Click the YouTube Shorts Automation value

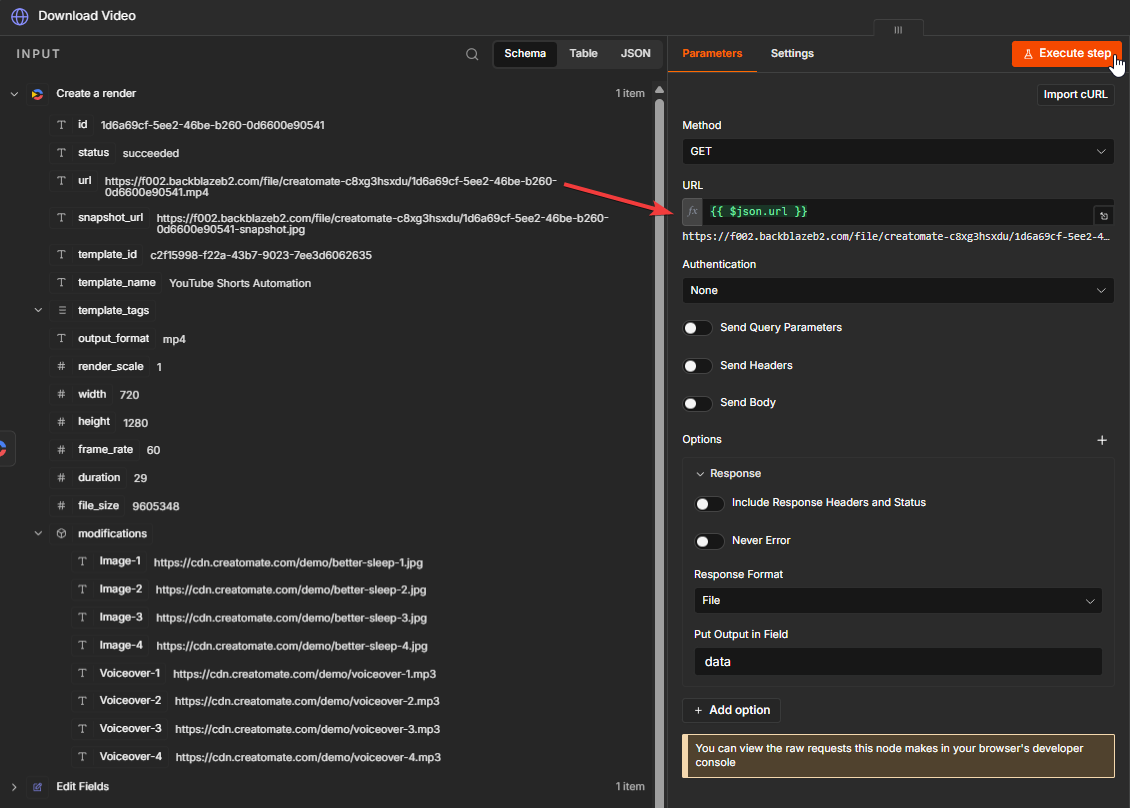point(240,283)
